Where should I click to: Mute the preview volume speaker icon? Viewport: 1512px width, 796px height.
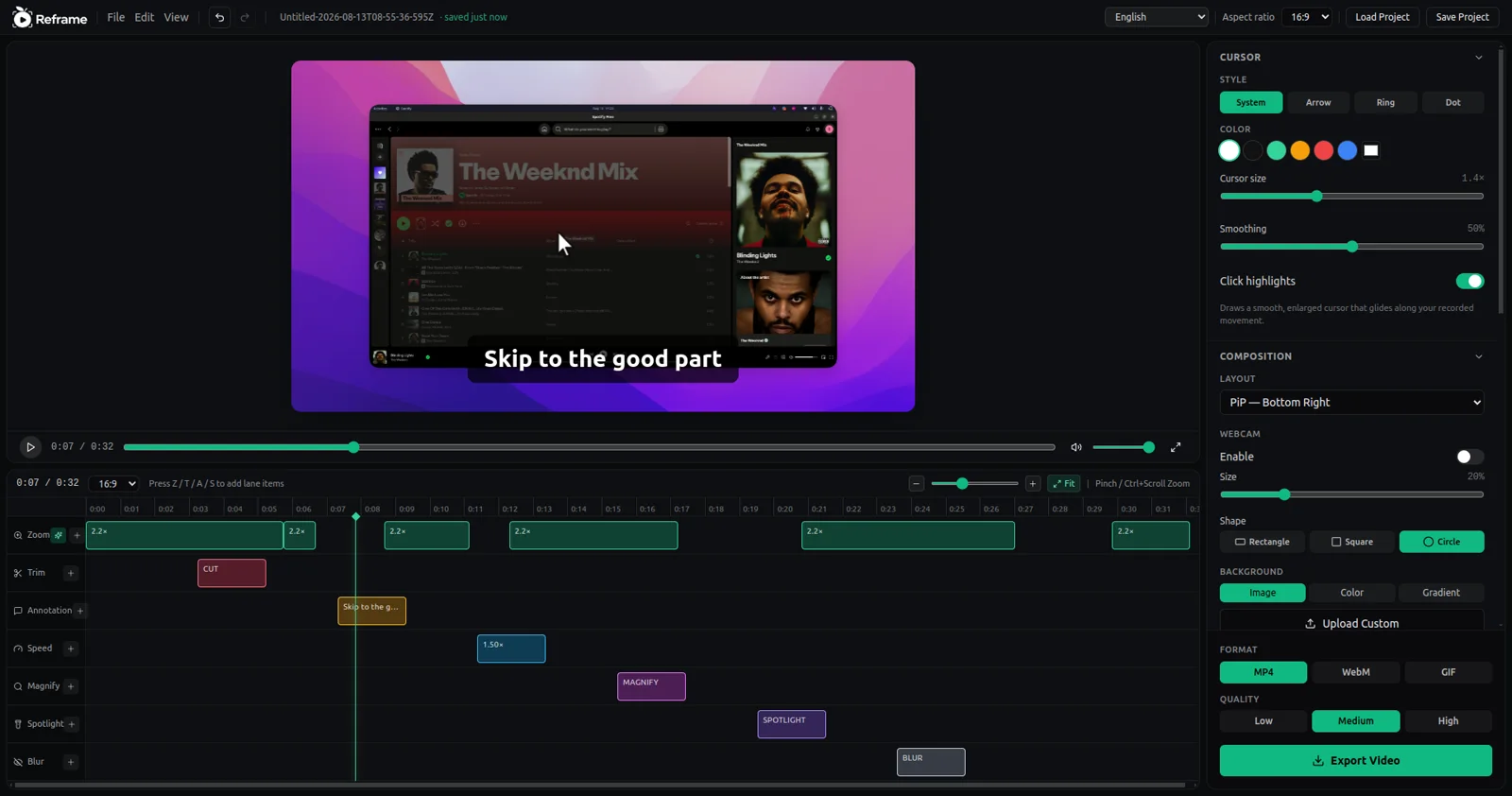(x=1076, y=447)
